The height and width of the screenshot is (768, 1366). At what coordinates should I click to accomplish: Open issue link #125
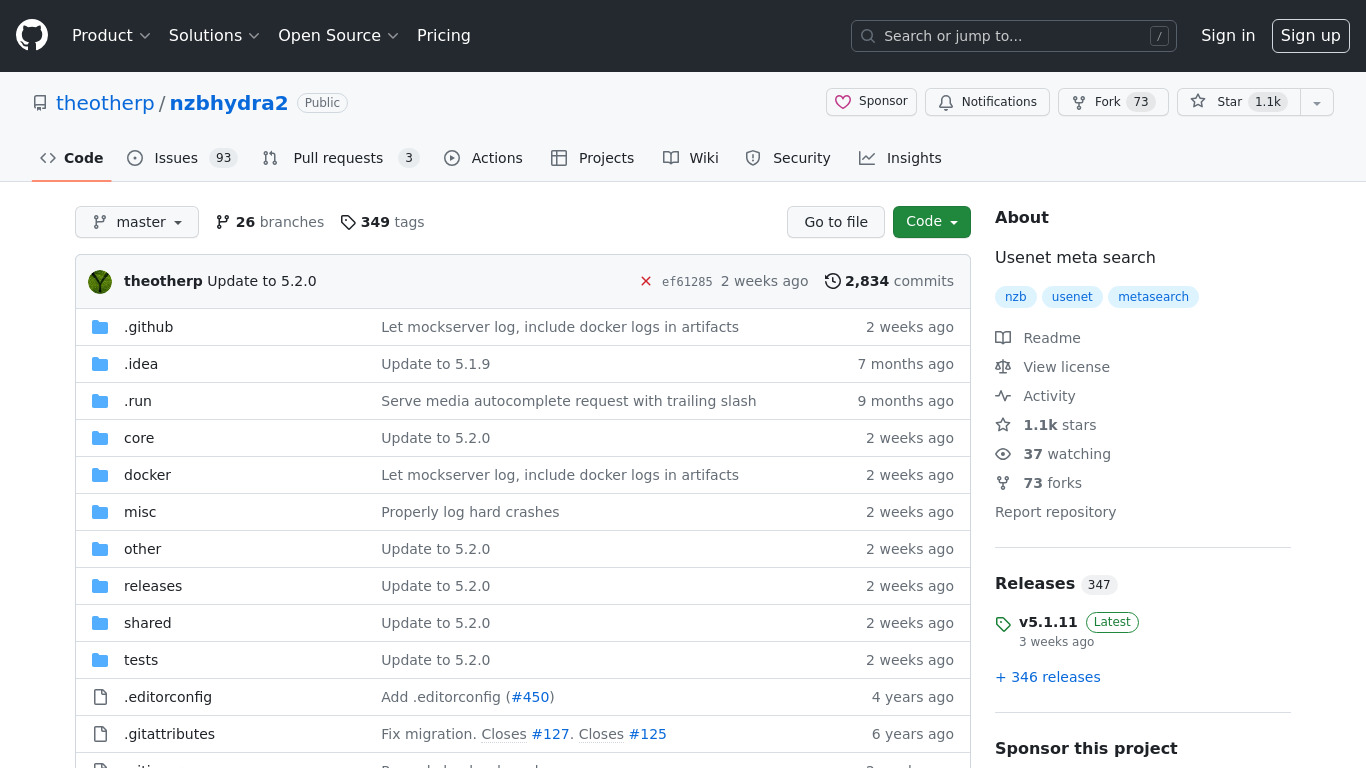647,734
